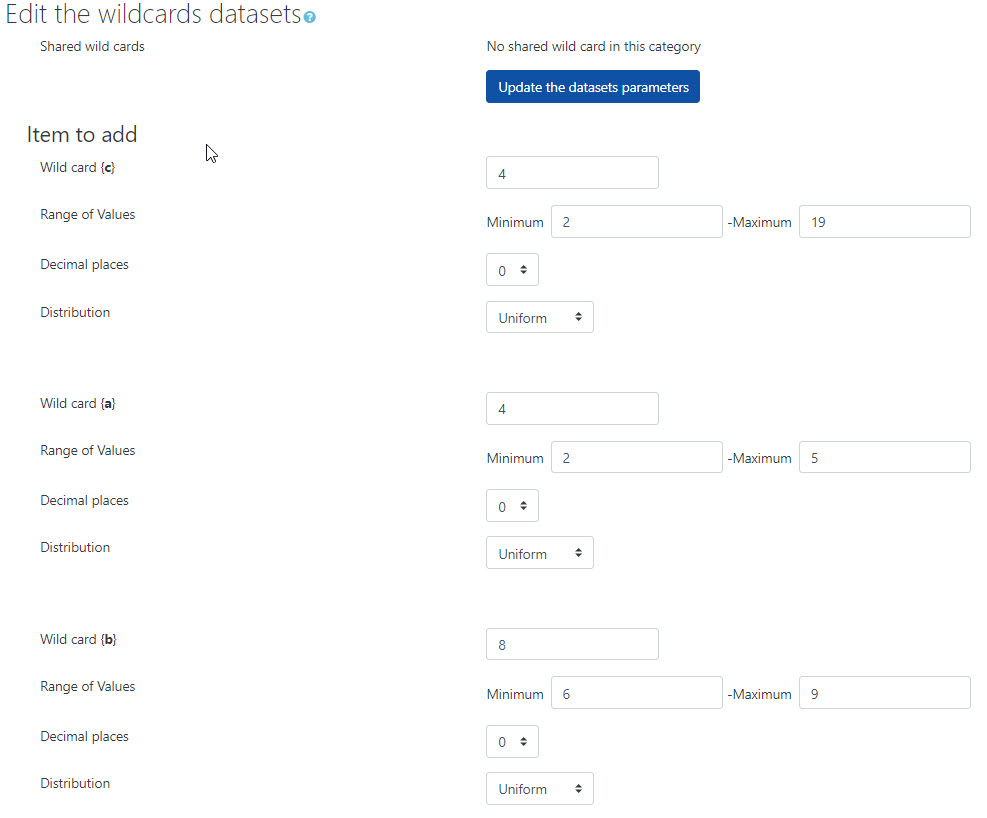Click the help icon beside the page heading

pos(309,18)
